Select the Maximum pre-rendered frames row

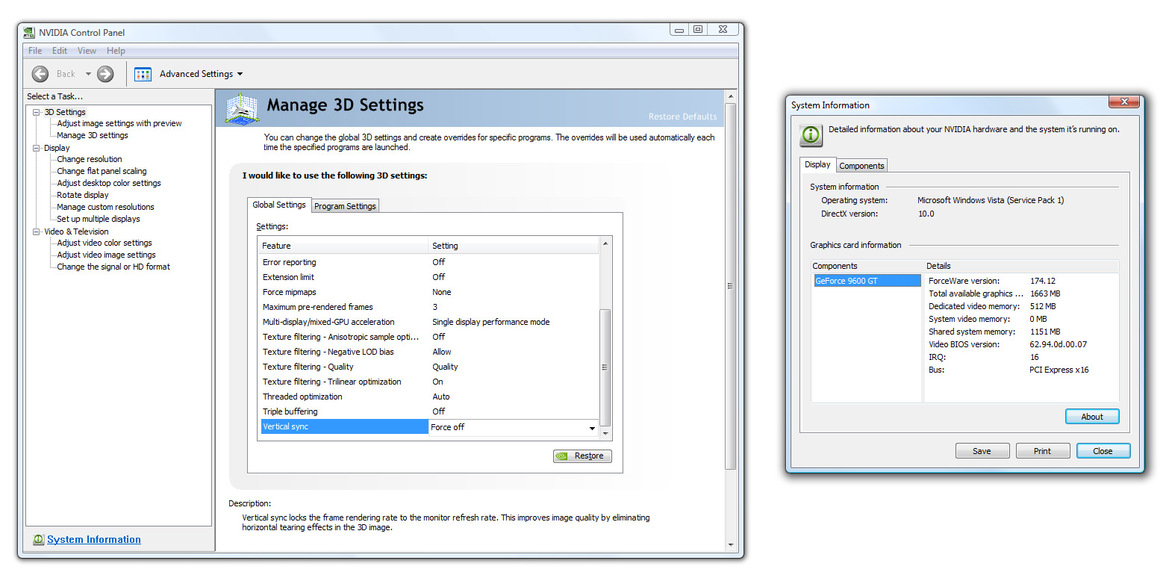(429, 307)
